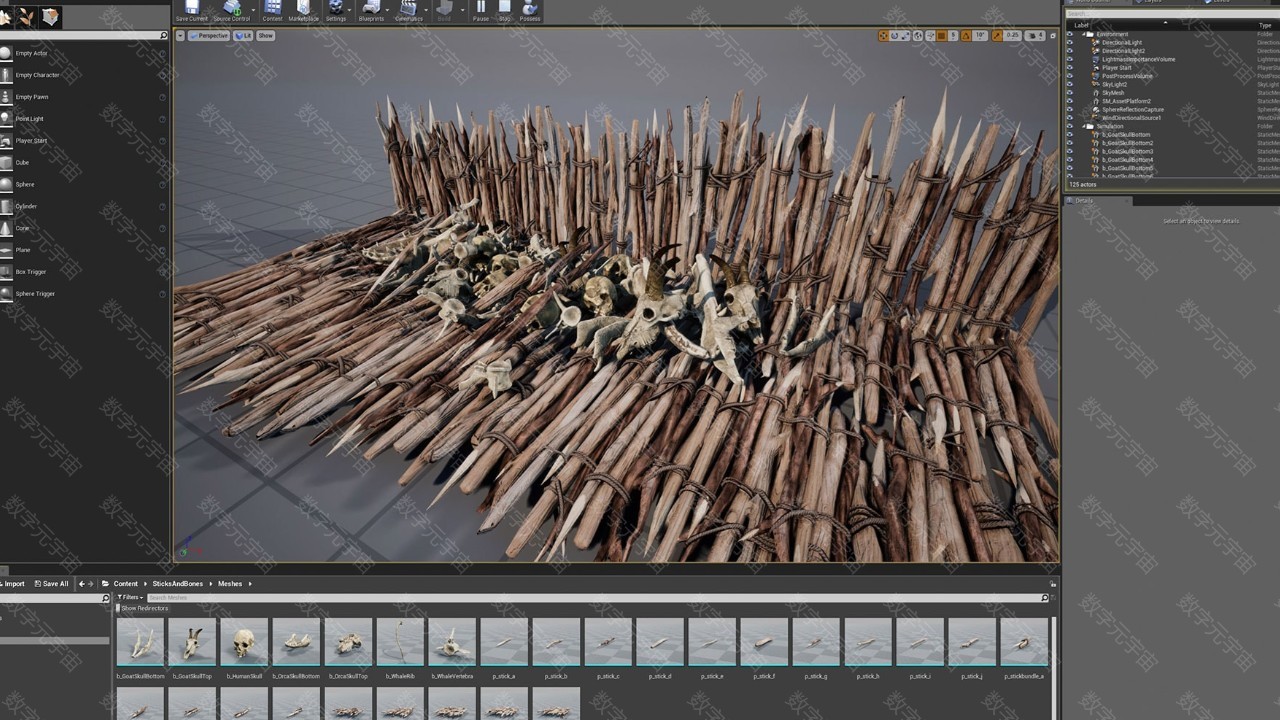The image size is (1280, 720).
Task: Select the Sphere Trigger placement item
Action: (x=84, y=294)
